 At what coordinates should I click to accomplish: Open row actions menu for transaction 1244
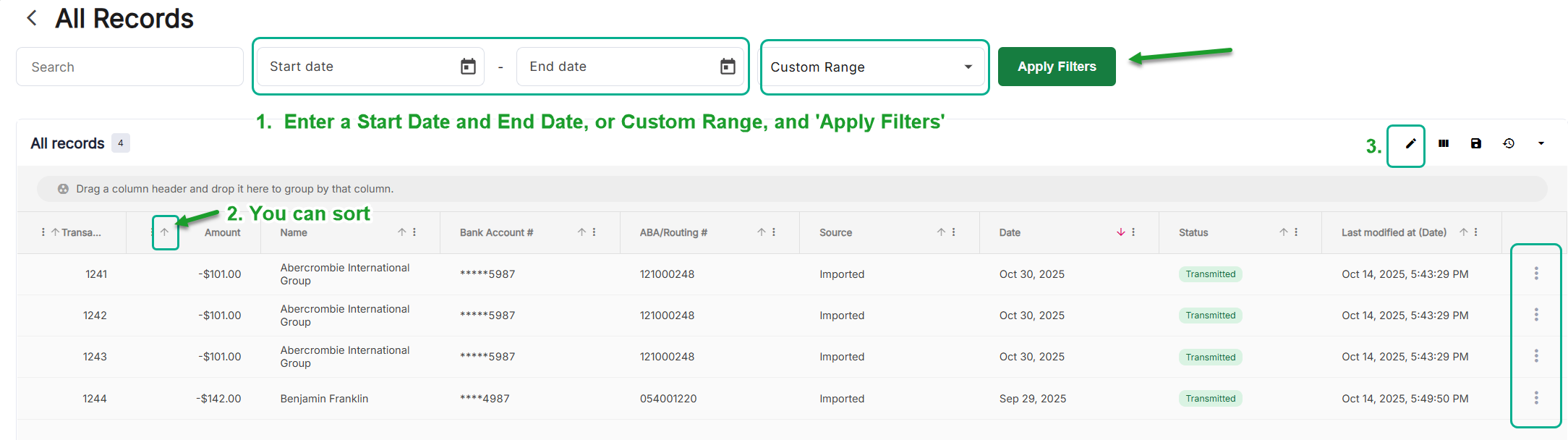1536,398
